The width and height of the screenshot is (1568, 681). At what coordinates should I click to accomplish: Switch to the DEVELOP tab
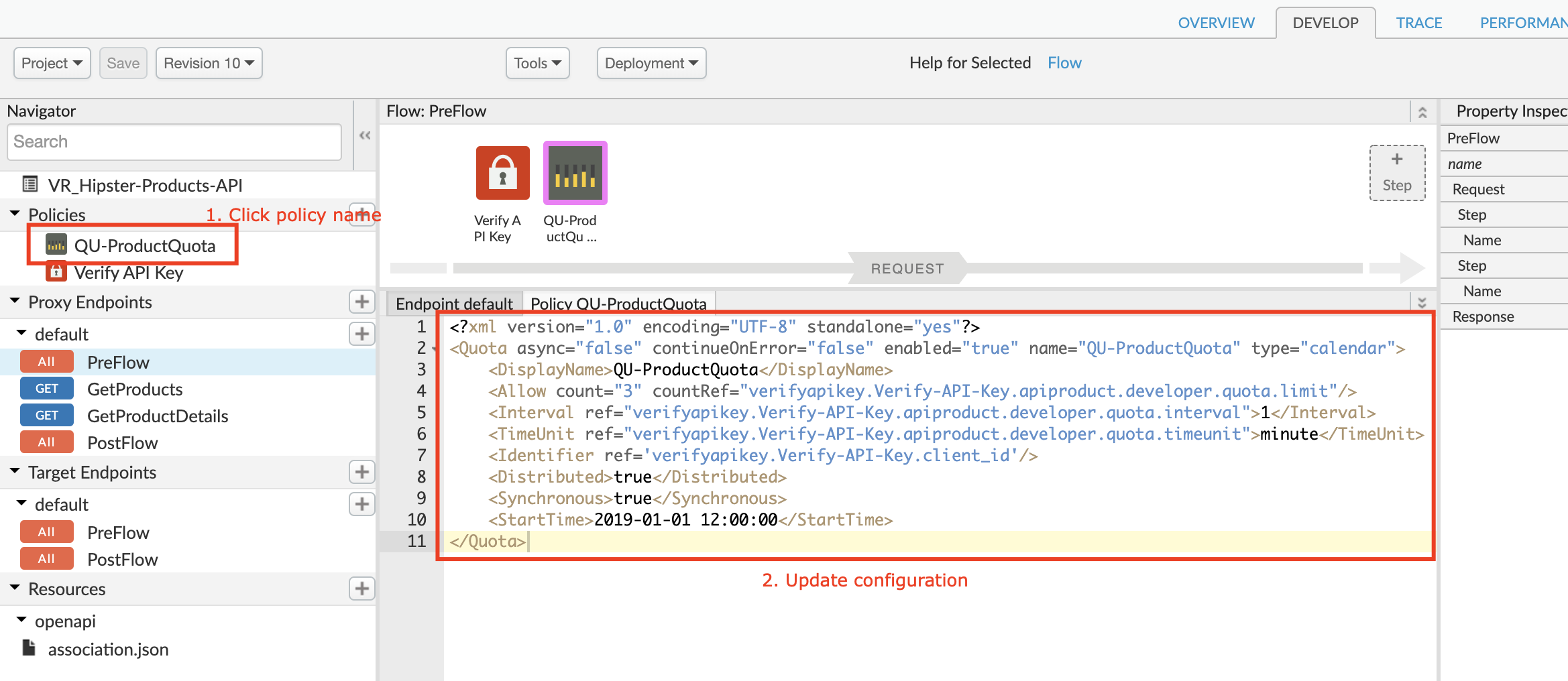pyautogui.click(x=1325, y=23)
